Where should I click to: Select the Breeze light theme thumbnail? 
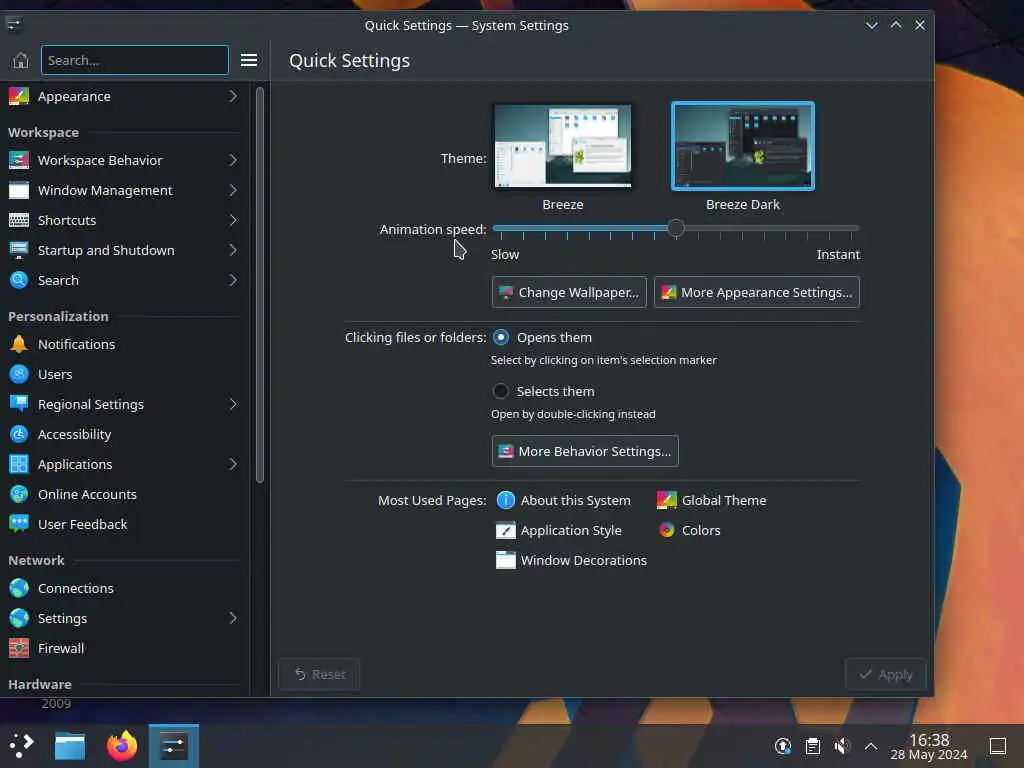click(563, 146)
